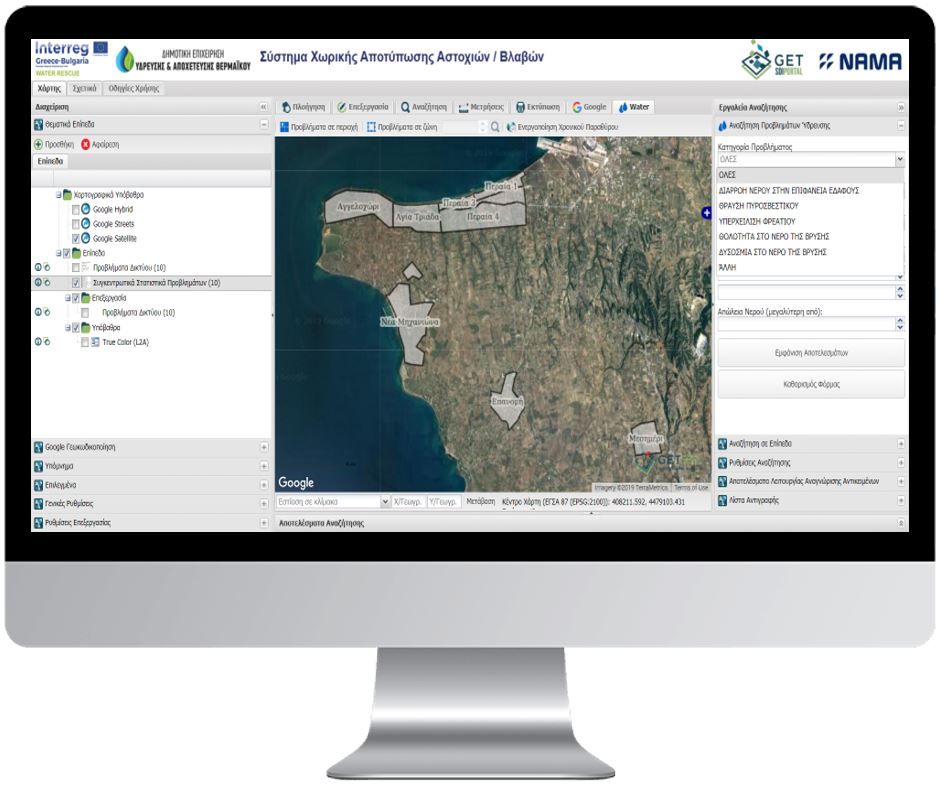The height and width of the screenshot is (785, 946).
Task: Click the True Color (L2A) raster layer icon
Action: point(95,342)
